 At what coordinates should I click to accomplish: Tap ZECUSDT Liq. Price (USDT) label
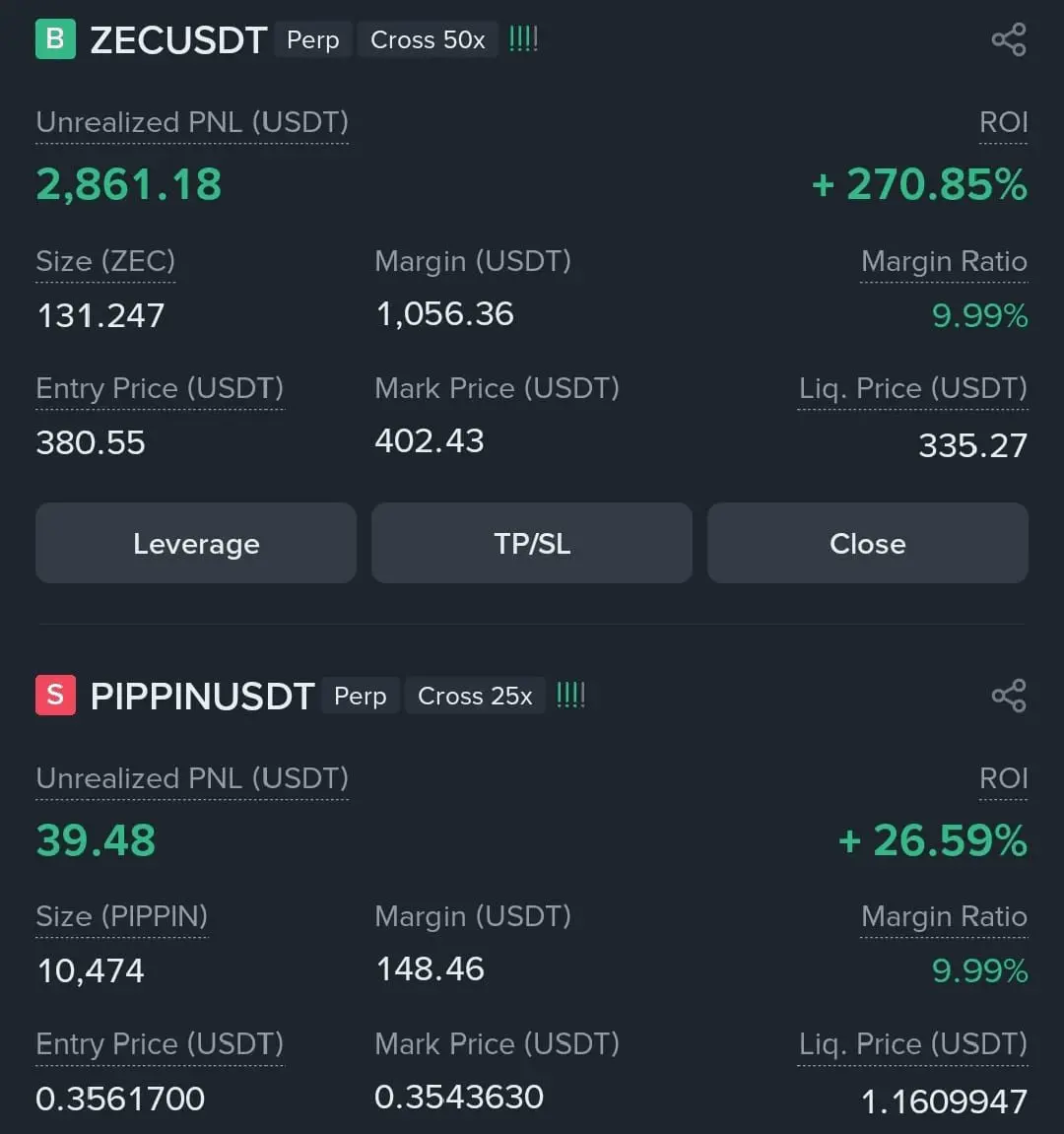coord(913,388)
